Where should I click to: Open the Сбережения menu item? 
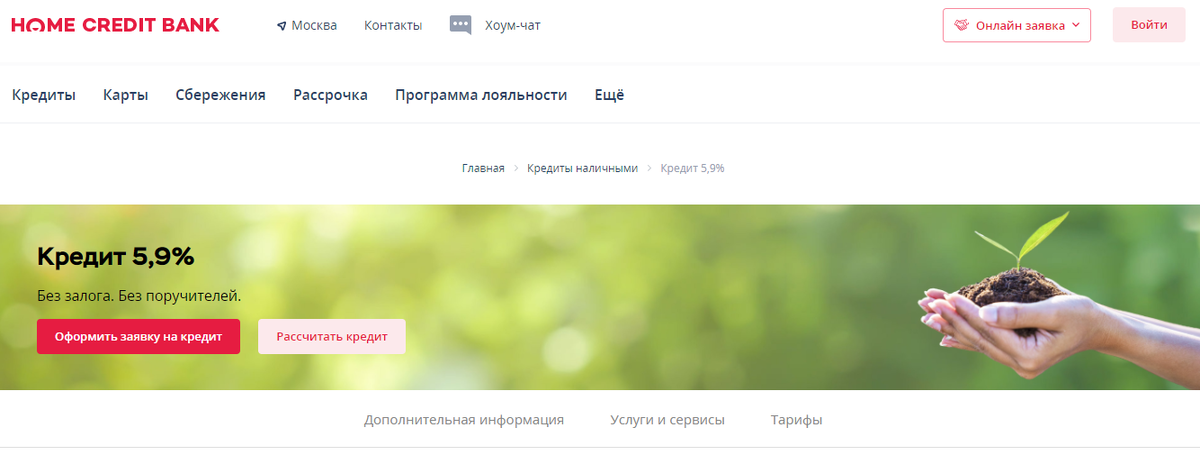[x=221, y=95]
